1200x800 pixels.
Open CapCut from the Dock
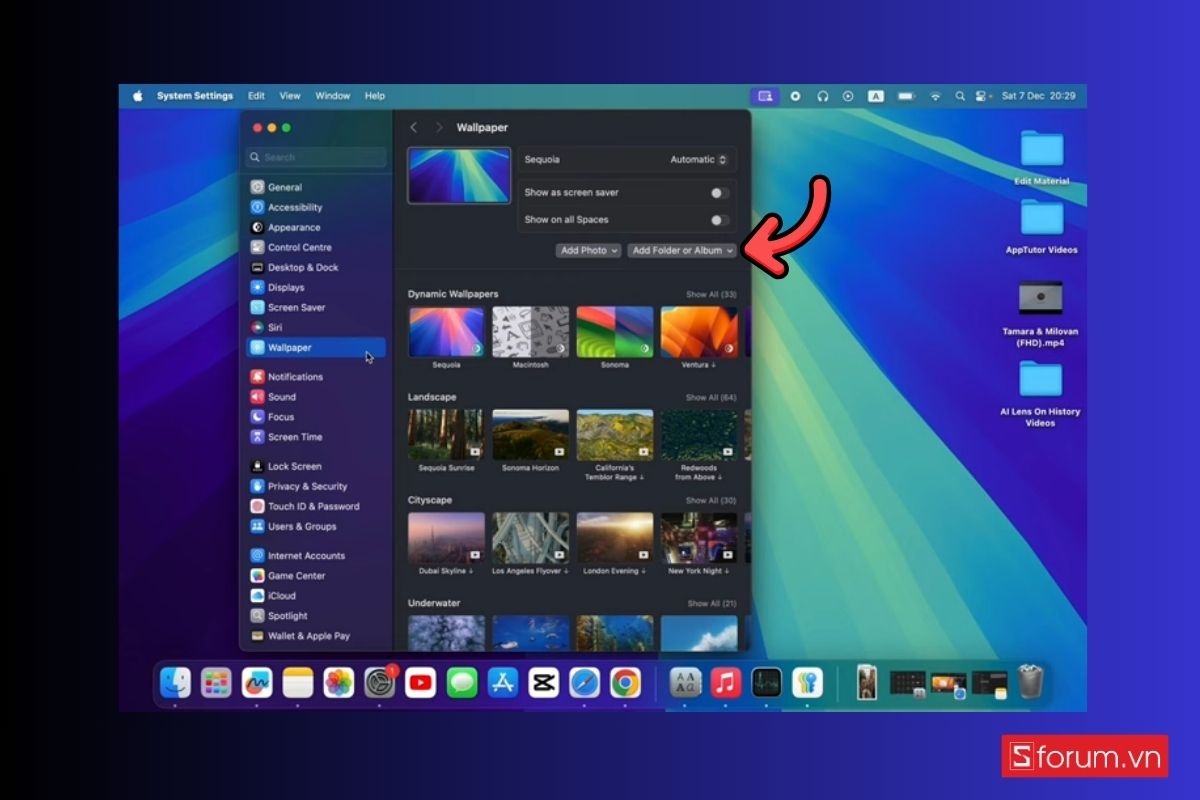(544, 683)
